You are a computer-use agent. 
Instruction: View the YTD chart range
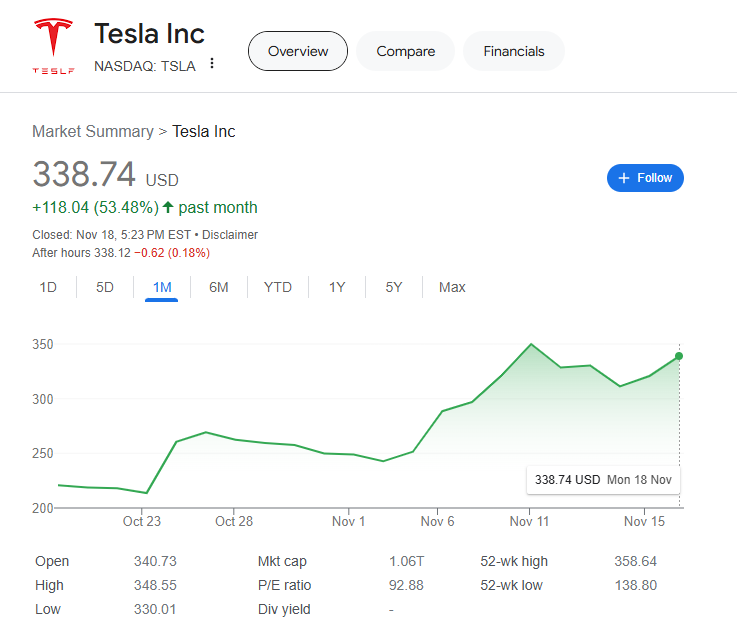(x=278, y=287)
